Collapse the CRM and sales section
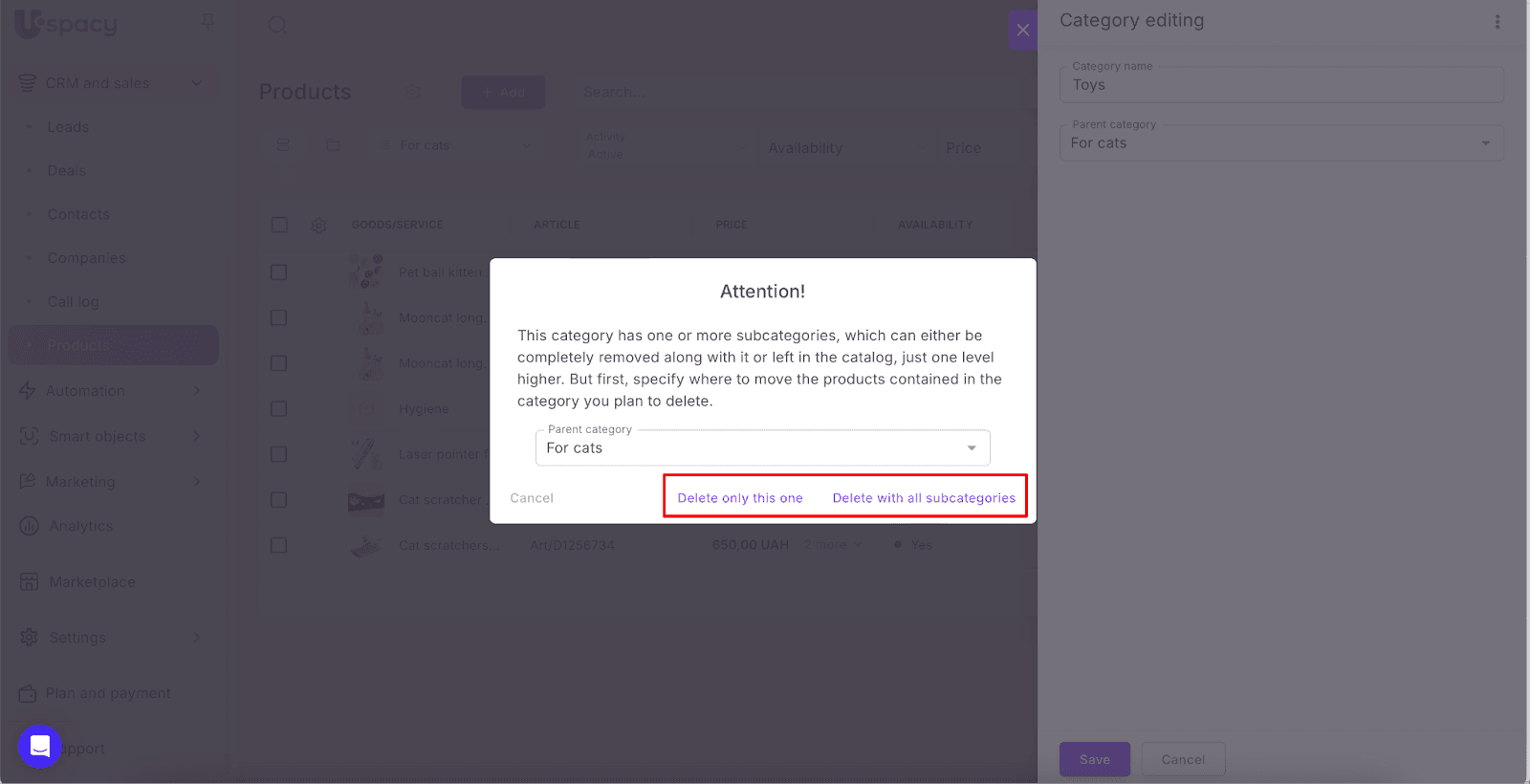The image size is (1530, 784). pos(196,83)
